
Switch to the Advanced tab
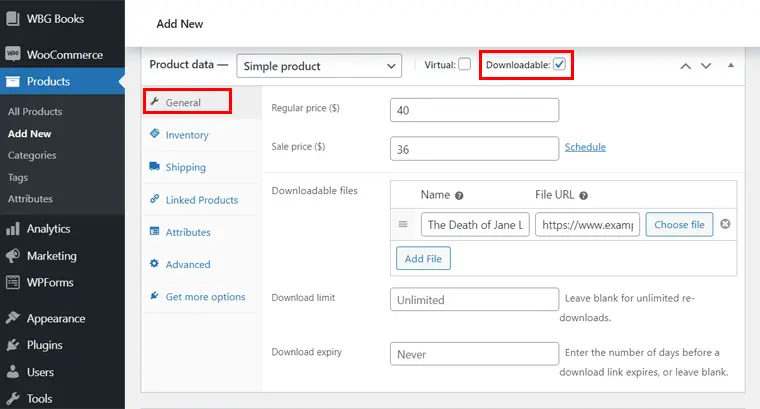pos(202,264)
